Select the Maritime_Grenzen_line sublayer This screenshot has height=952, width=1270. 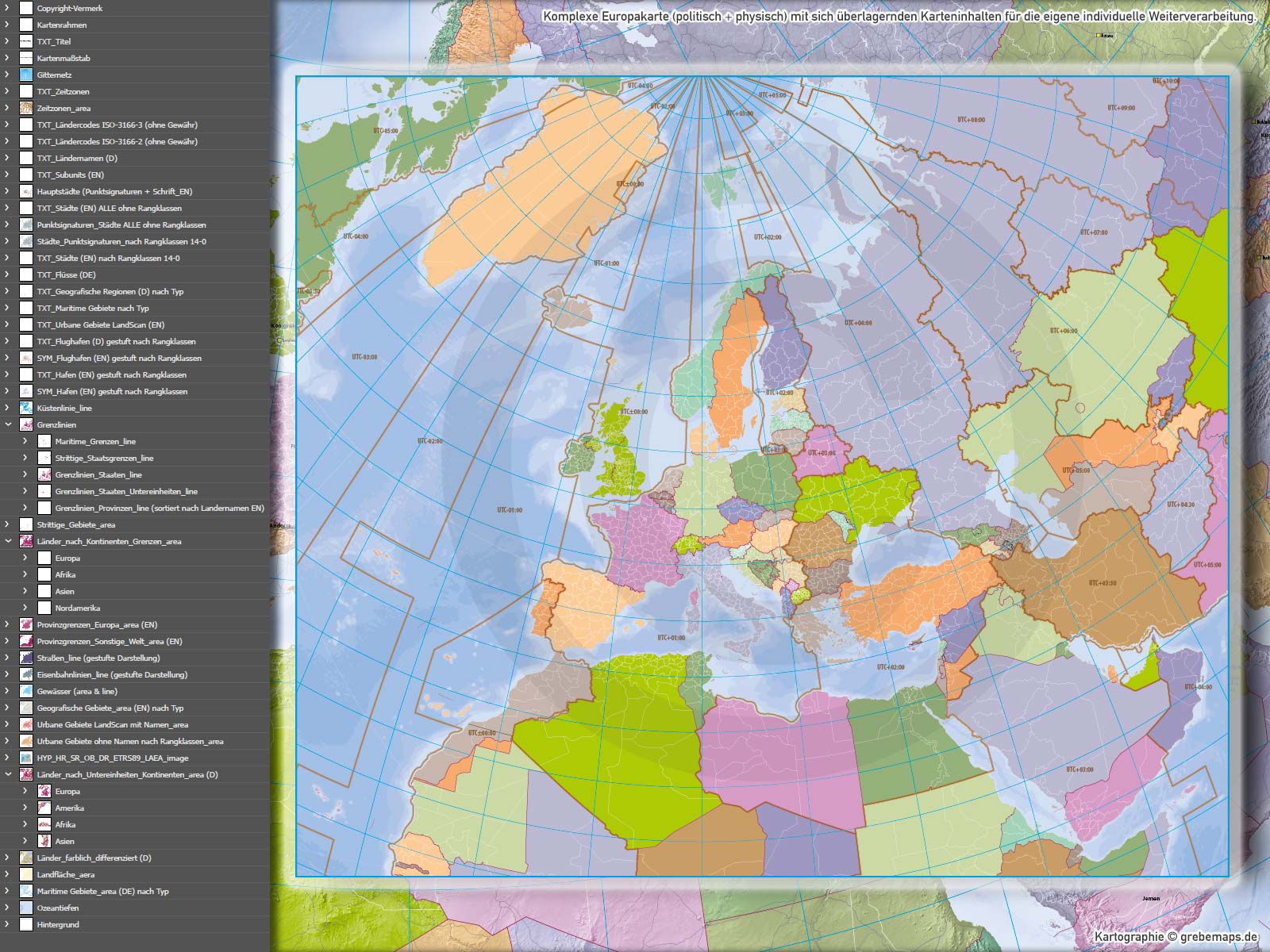tap(95, 441)
